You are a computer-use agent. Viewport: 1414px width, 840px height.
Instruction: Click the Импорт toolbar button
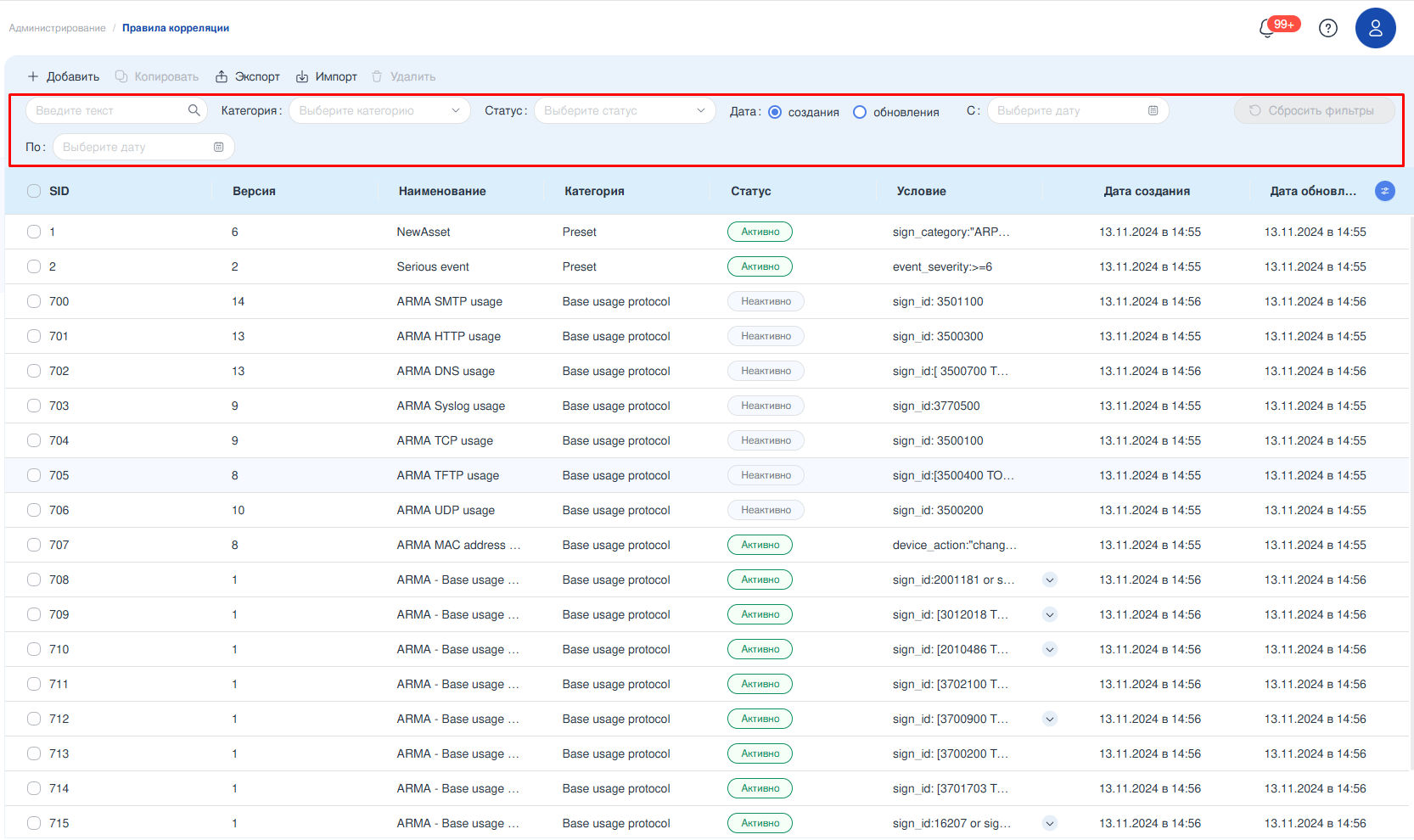click(327, 76)
